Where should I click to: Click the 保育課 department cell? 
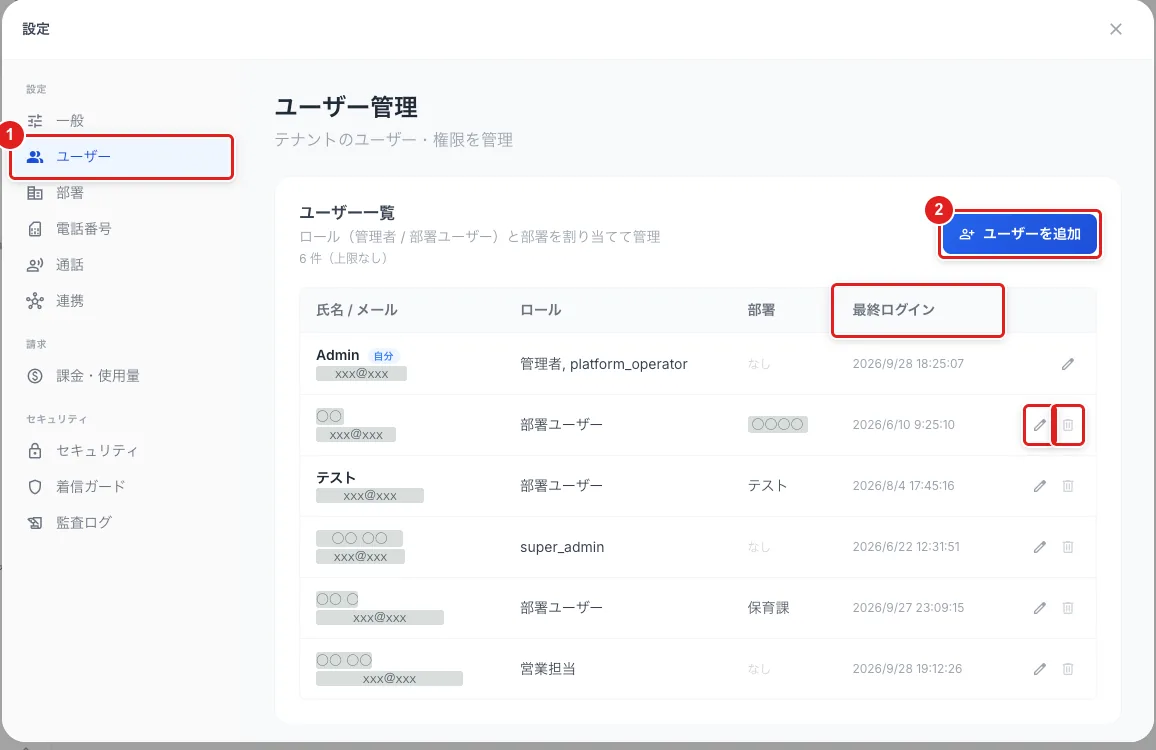[x=768, y=608]
